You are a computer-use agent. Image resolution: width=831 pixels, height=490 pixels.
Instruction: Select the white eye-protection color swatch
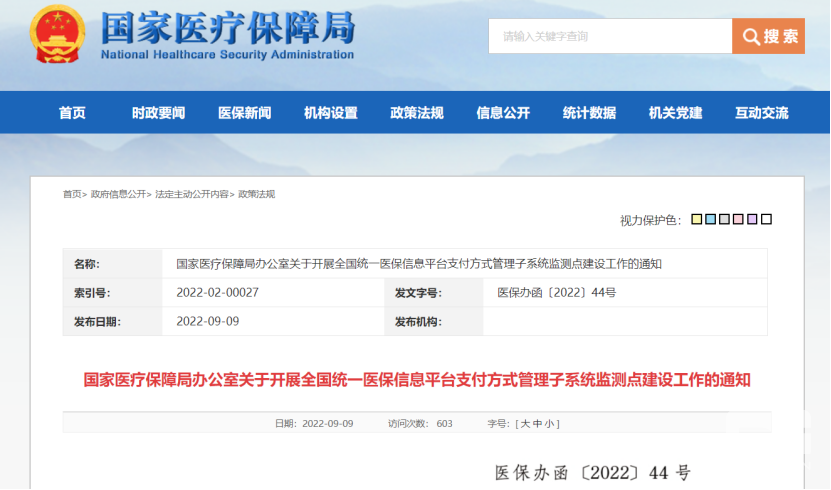pyautogui.click(x=766, y=220)
